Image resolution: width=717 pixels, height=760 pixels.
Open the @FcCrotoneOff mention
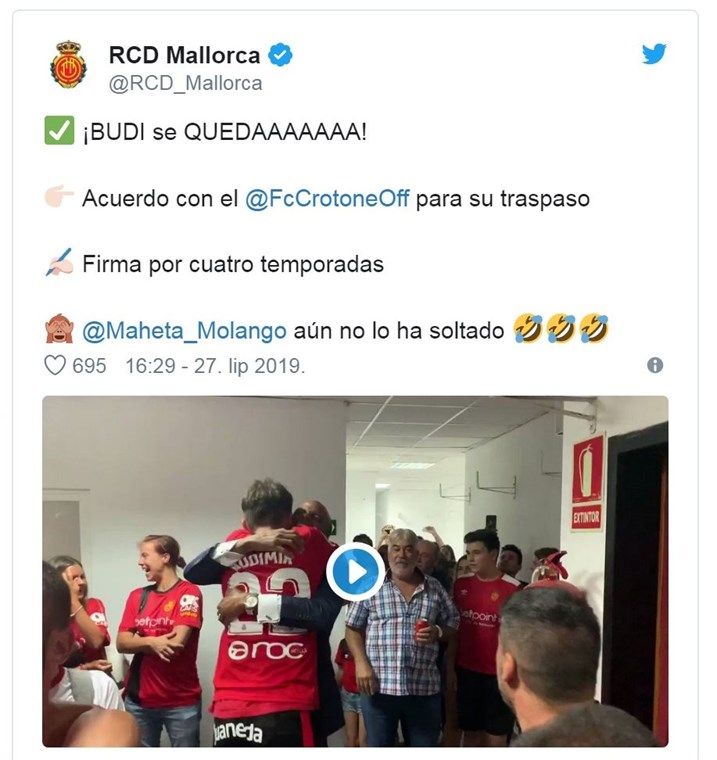[327, 199]
